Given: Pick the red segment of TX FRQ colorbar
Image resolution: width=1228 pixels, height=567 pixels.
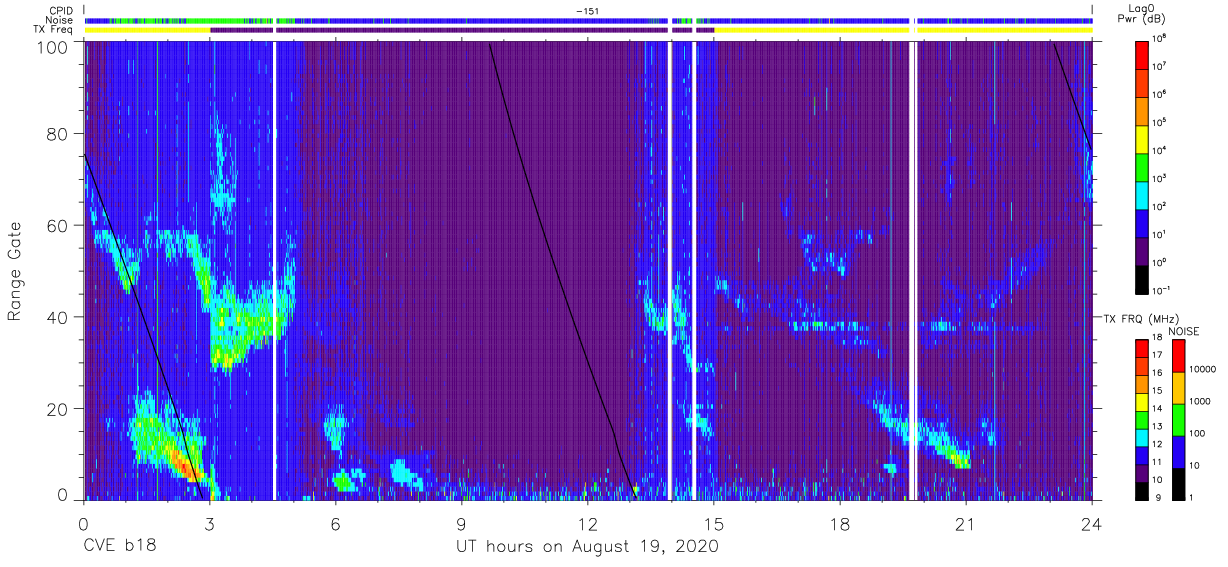Looking at the screenshot, I should click(x=1141, y=348).
